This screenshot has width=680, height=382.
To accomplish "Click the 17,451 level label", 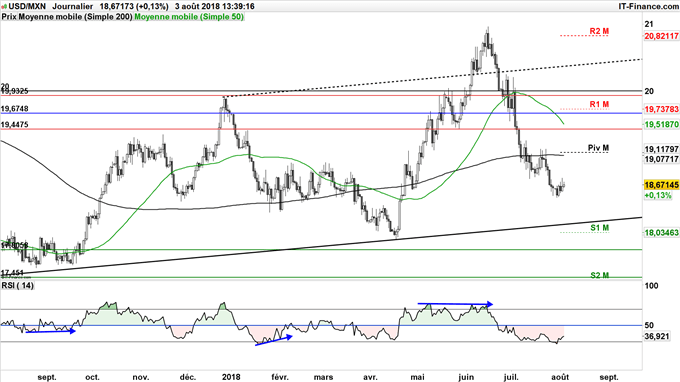I will click(13, 273).
